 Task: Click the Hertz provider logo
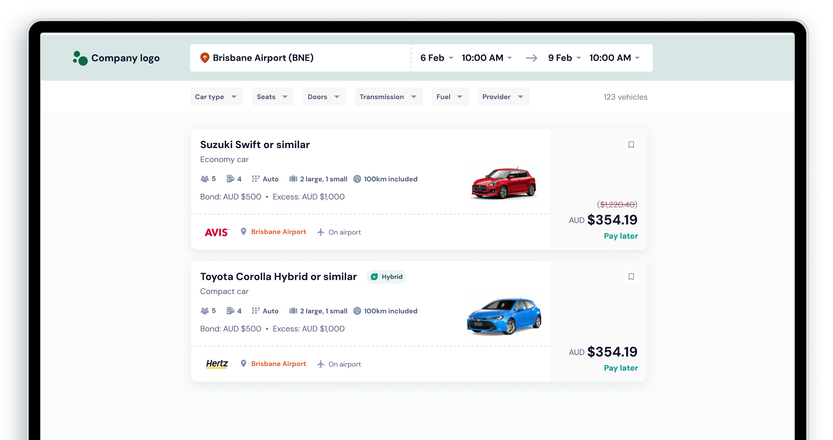tap(217, 364)
